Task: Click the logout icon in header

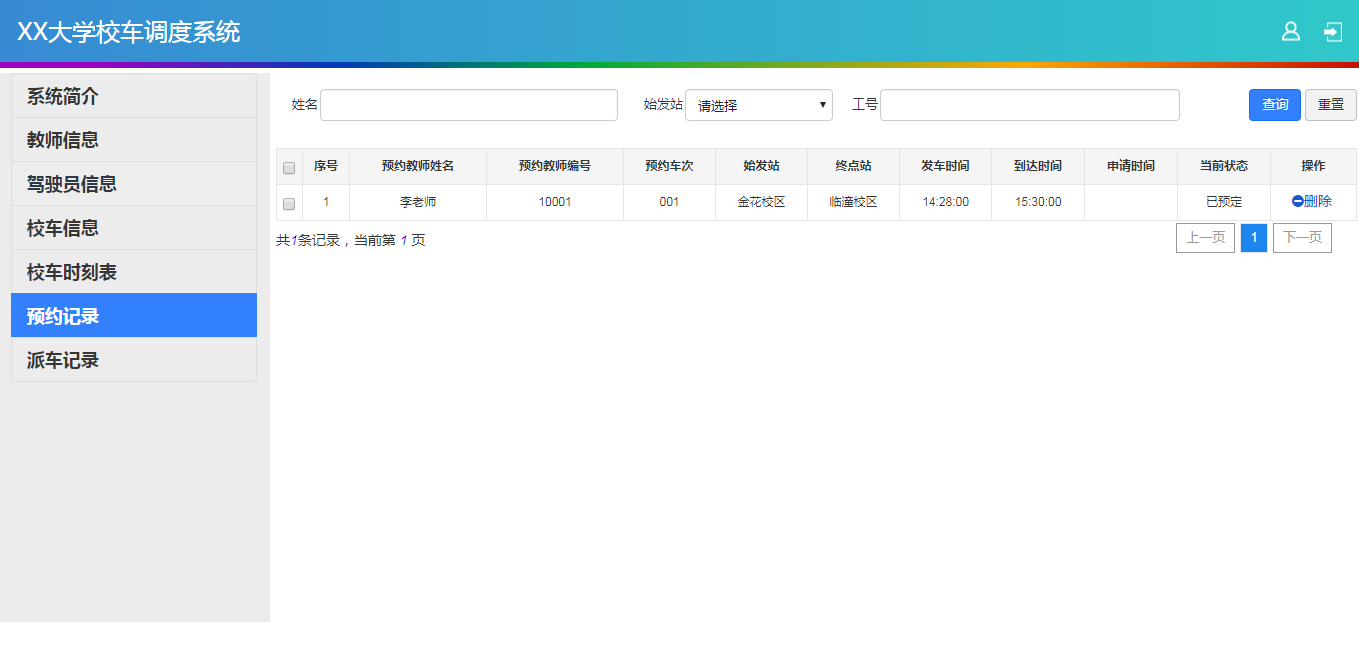Action: 1333,32
